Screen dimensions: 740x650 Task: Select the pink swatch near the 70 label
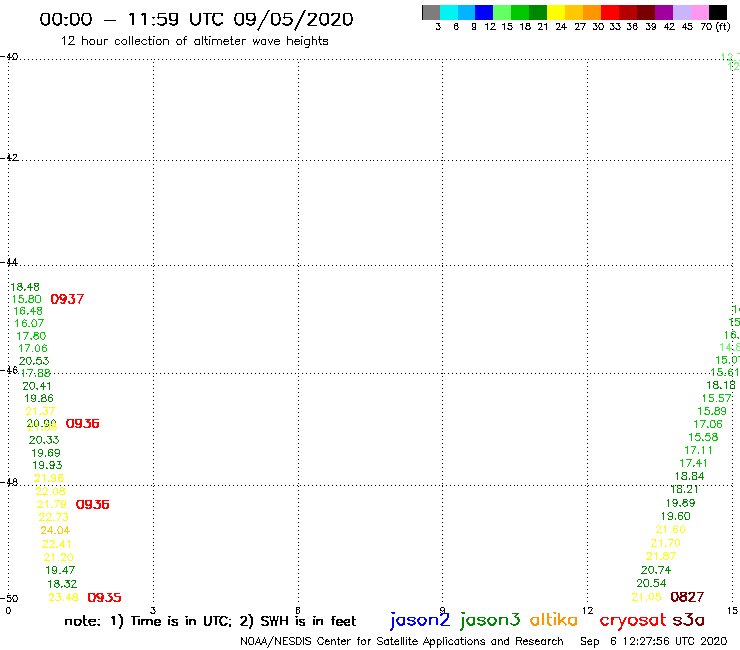[700, 12]
